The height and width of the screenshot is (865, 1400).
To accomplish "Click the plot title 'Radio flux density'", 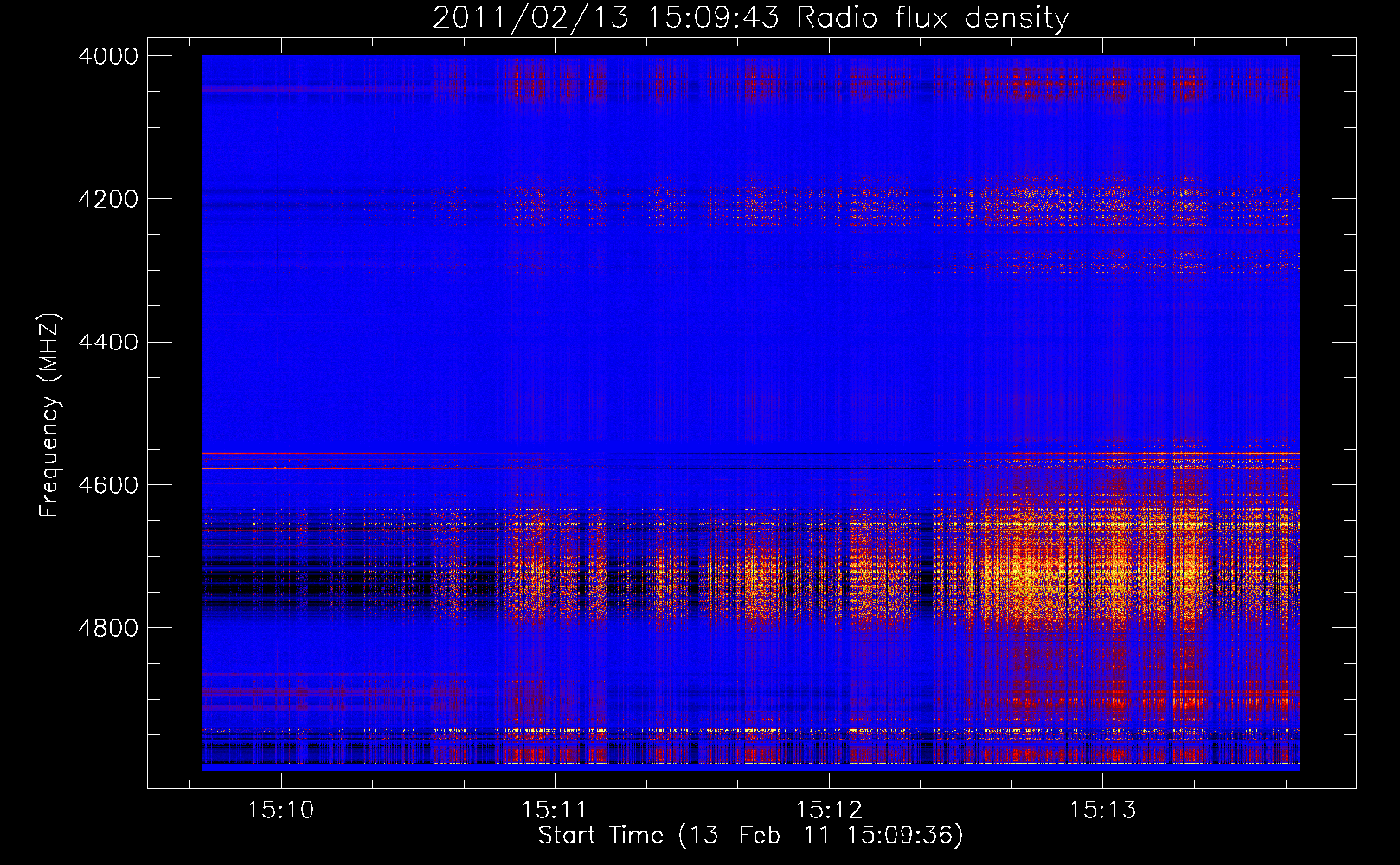I will (x=932, y=17).
